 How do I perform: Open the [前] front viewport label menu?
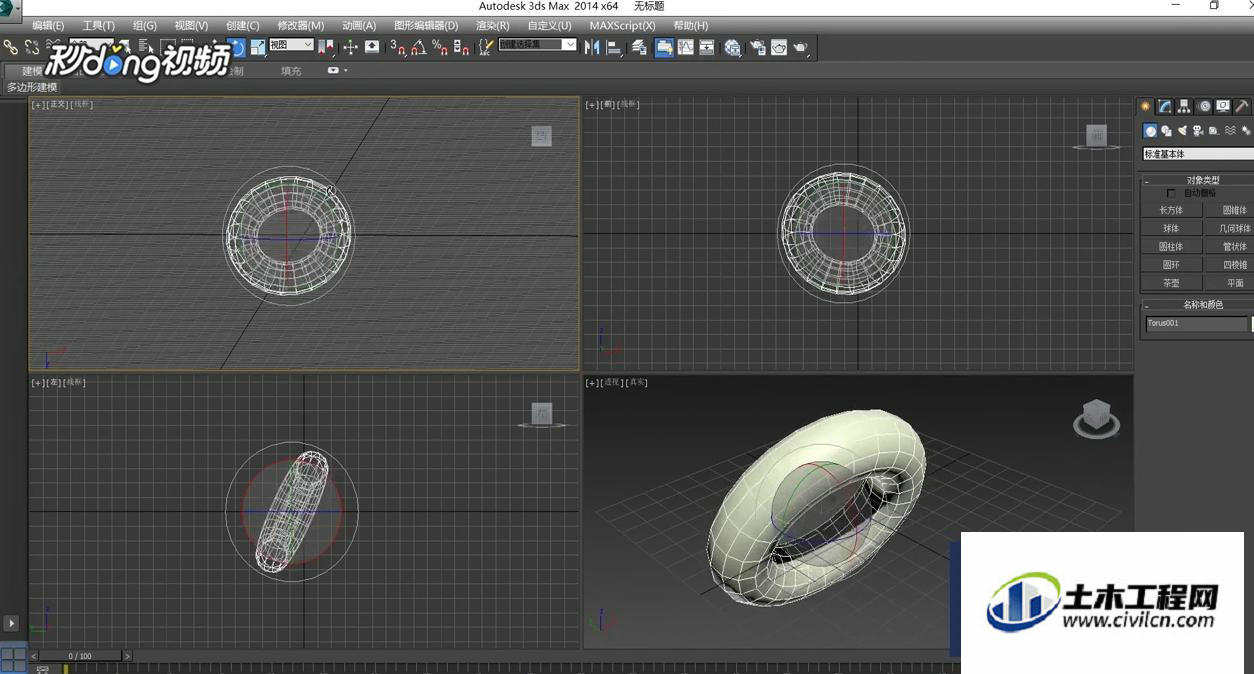coord(608,104)
